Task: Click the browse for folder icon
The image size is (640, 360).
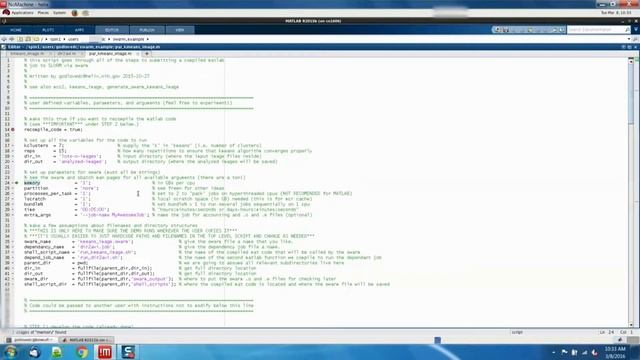Action: click(28, 39)
